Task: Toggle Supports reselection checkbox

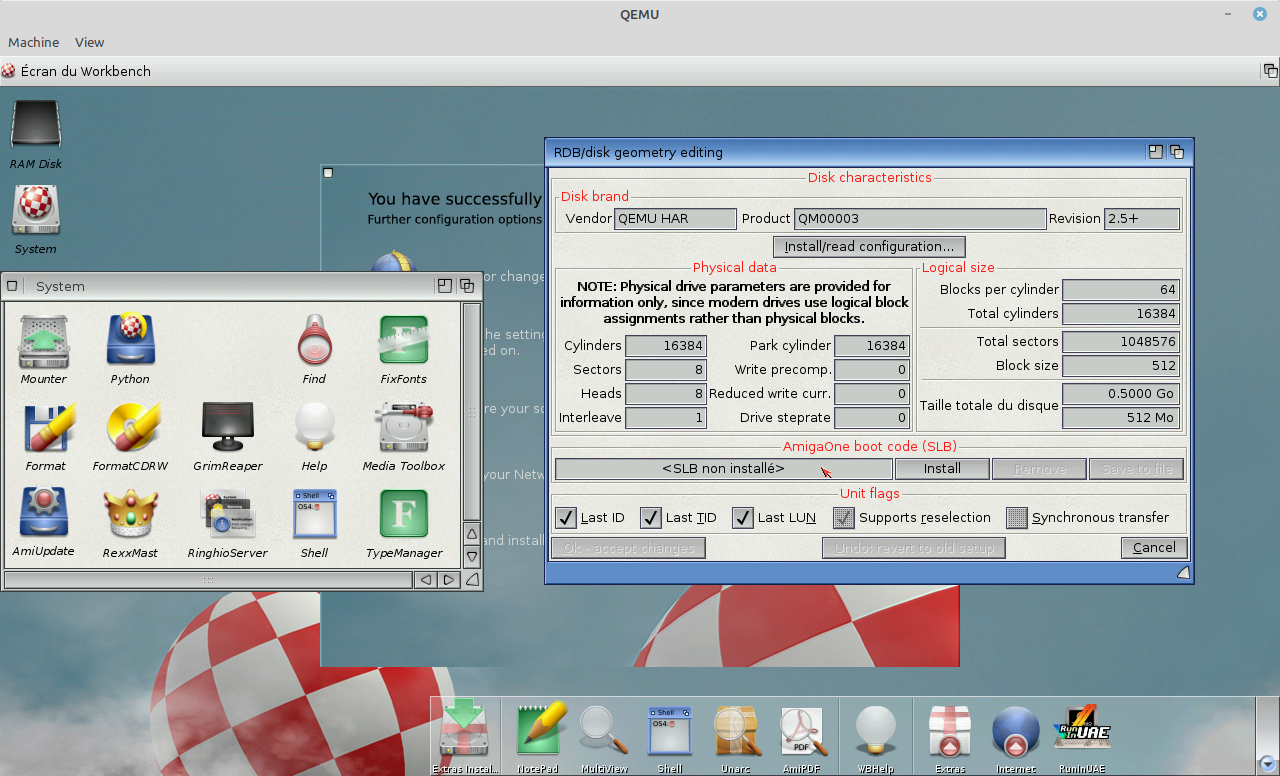Action: point(844,517)
